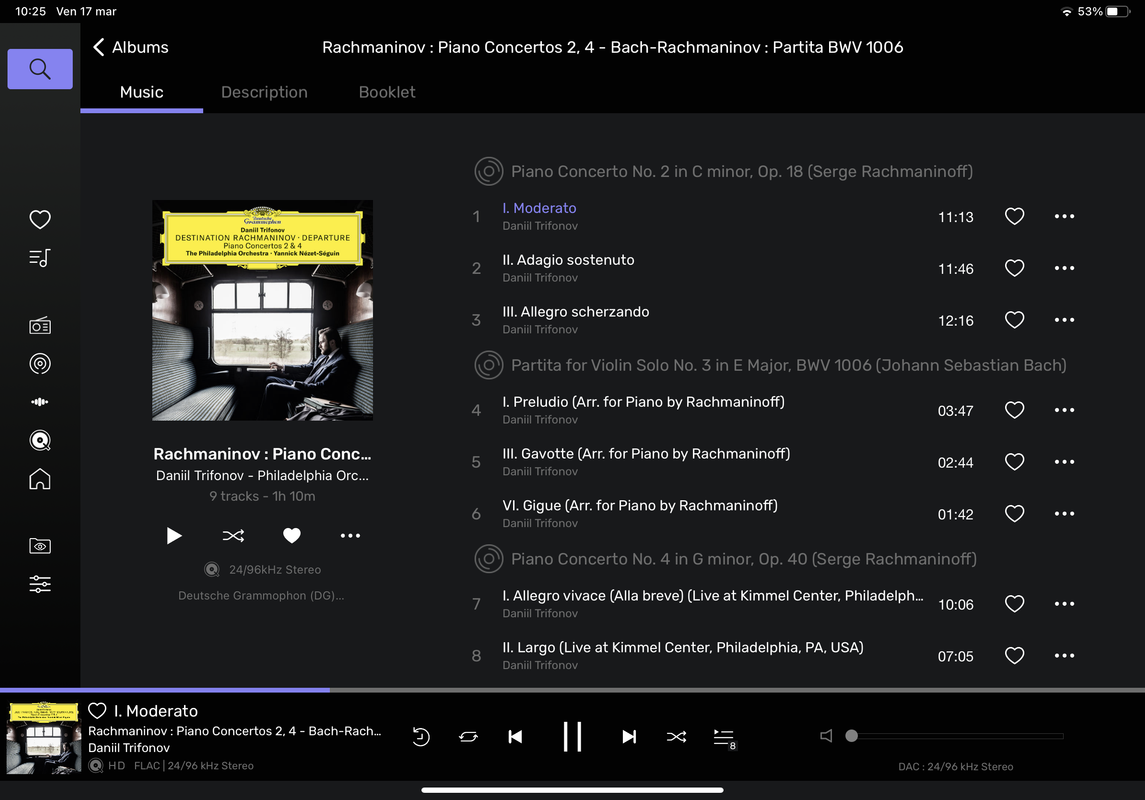This screenshot has width=1145, height=800.
Task: Click the replay/rewind icon in player bar
Action: (421, 736)
